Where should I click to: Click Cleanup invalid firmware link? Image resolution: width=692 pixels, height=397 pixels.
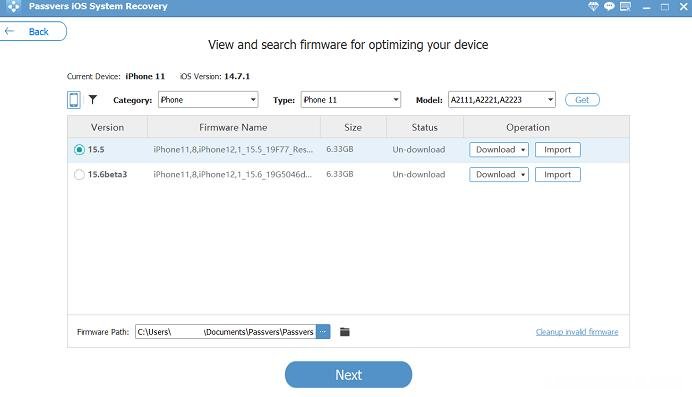(x=577, y=332)
